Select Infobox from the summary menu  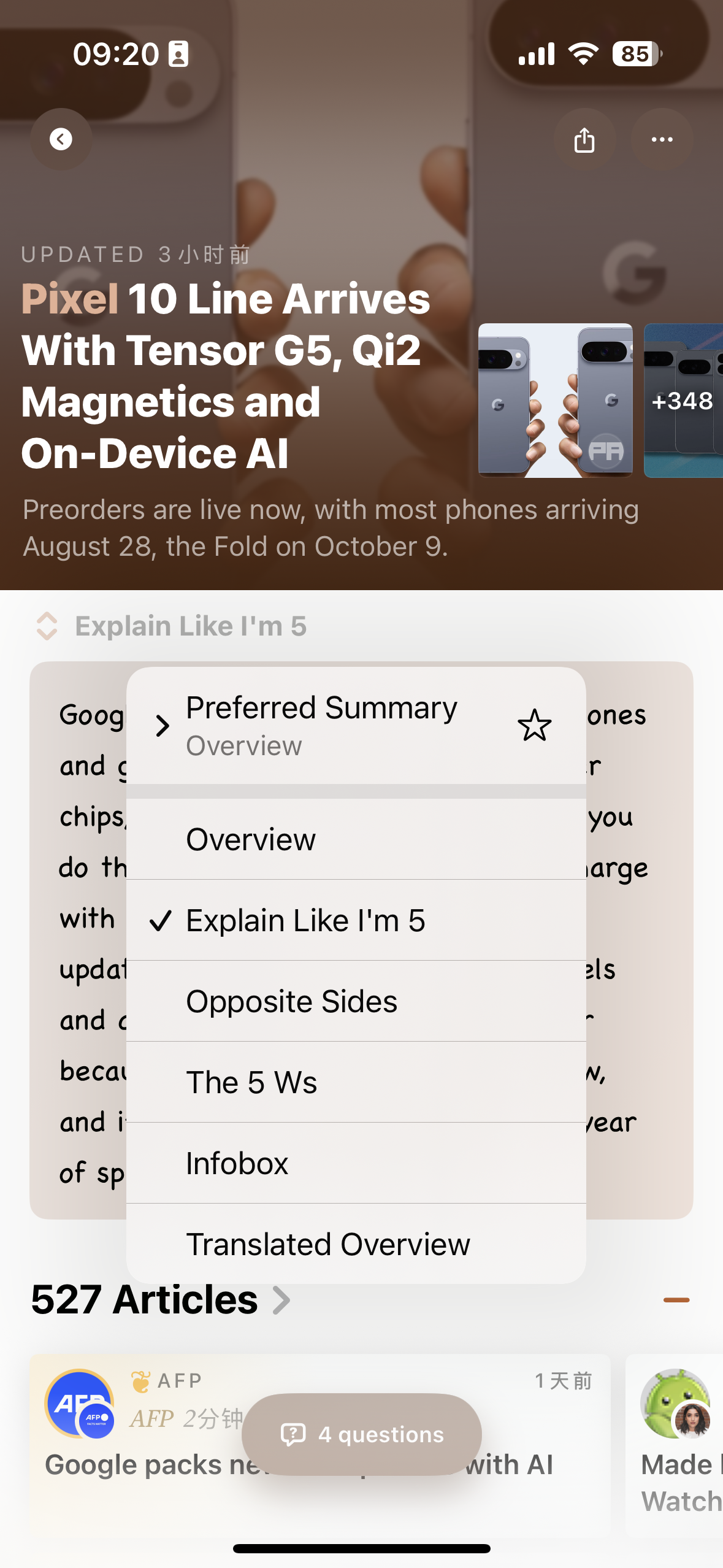[356, 1163]
